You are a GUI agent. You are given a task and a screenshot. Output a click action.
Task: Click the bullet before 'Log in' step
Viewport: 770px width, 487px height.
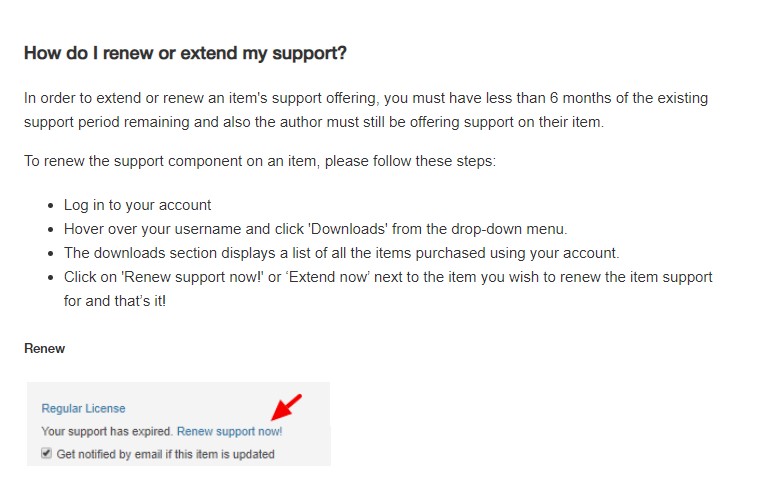(51, 206)
